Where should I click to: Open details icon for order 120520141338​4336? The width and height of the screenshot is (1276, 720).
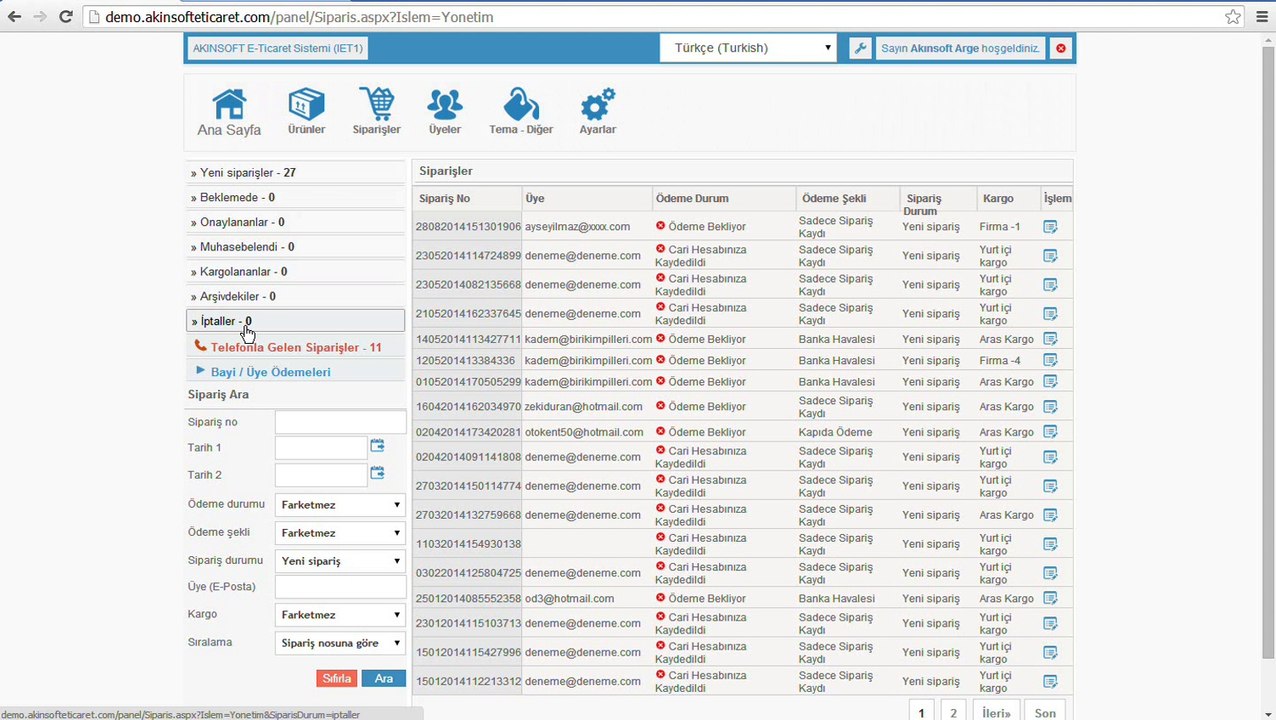pyautogui.click(x=1050, y=361)
